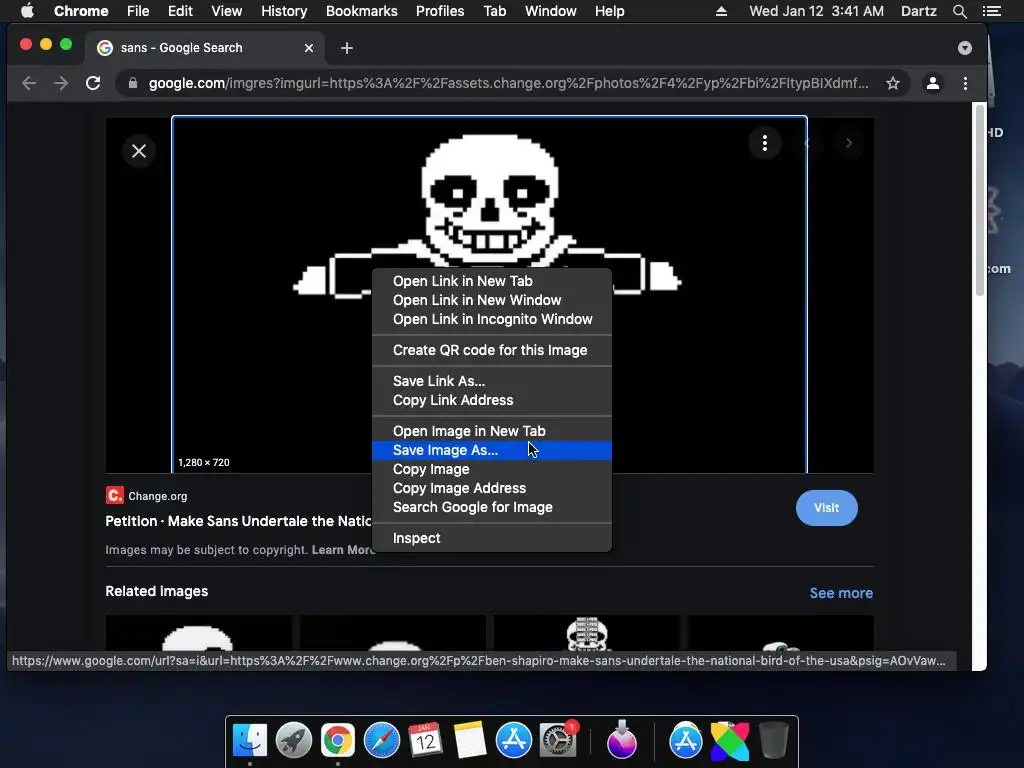Click the 1,280 × 720 size label

204,462
